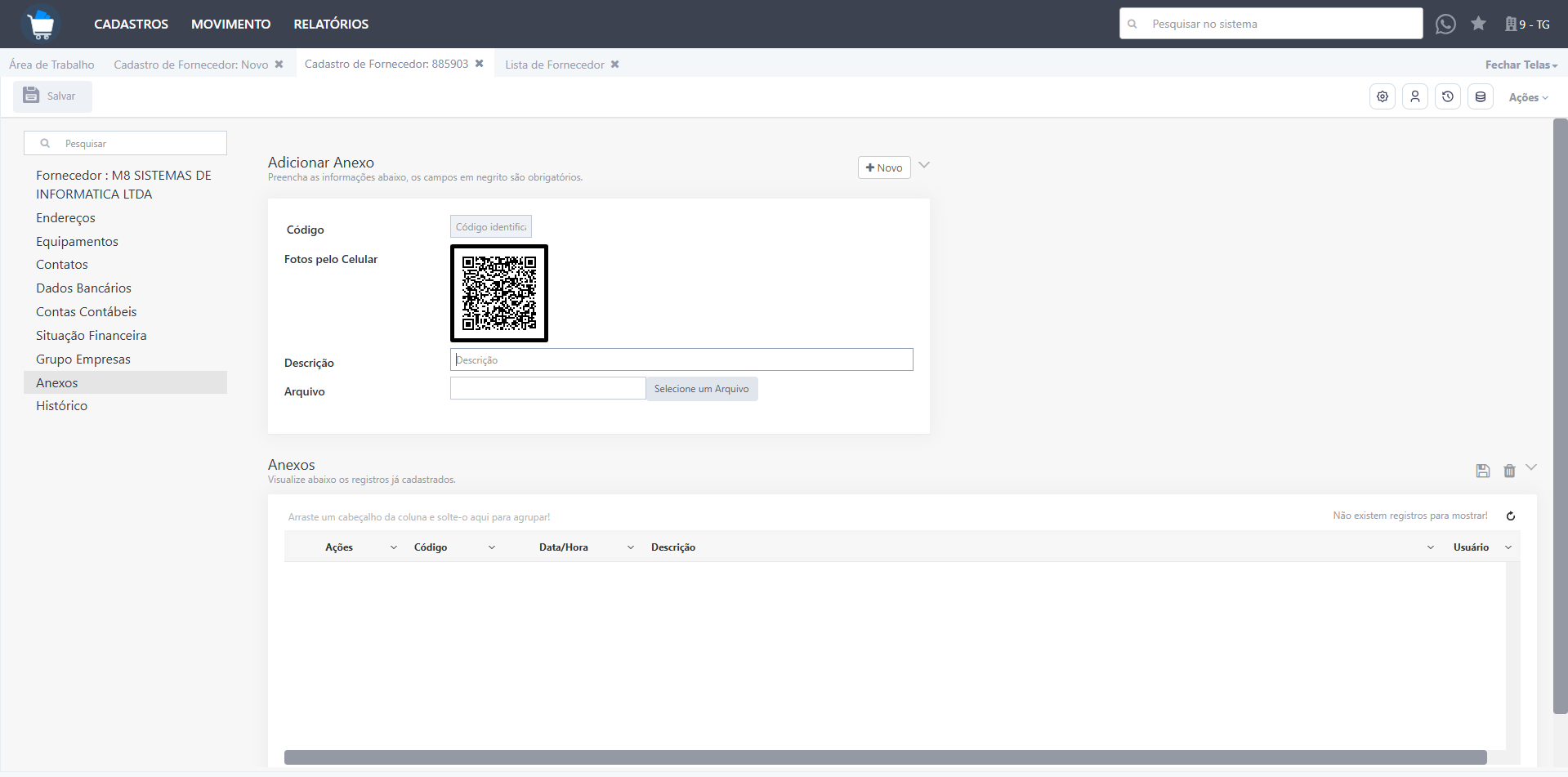
Task: Open the Descrição column filter dropdown
Action: (1430, 547)
